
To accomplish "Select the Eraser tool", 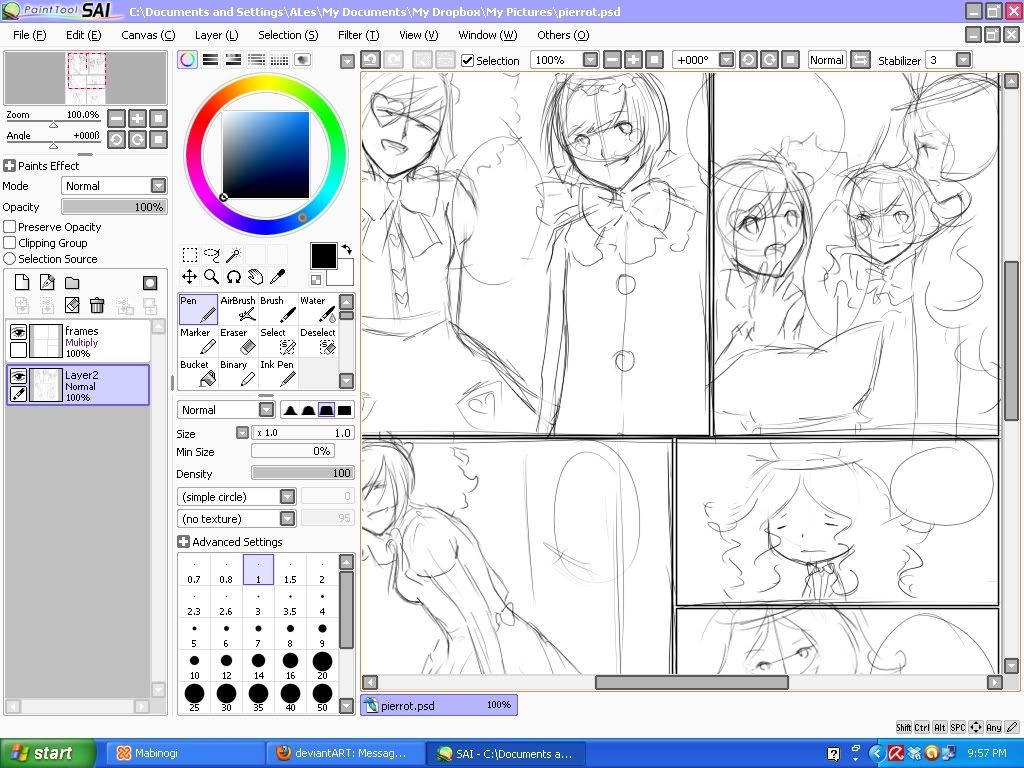I will point(239,342).
